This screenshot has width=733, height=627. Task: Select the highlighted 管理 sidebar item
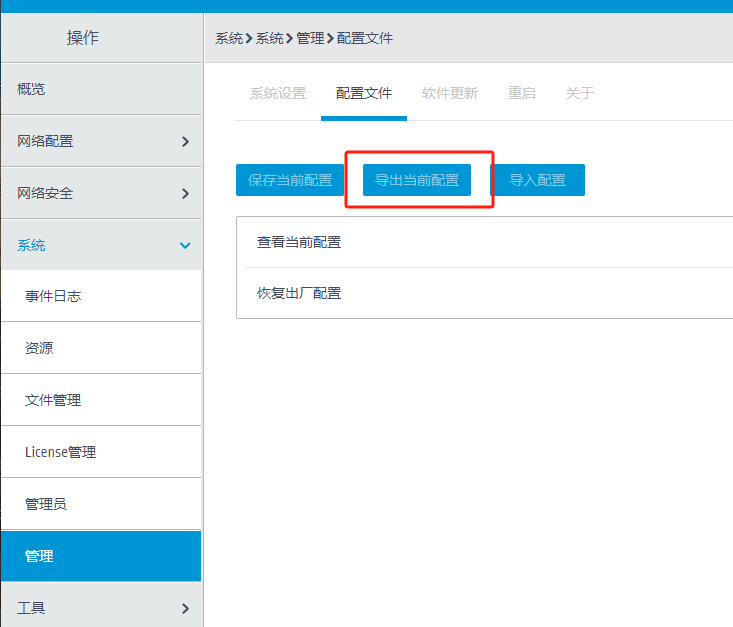[39, 557]
